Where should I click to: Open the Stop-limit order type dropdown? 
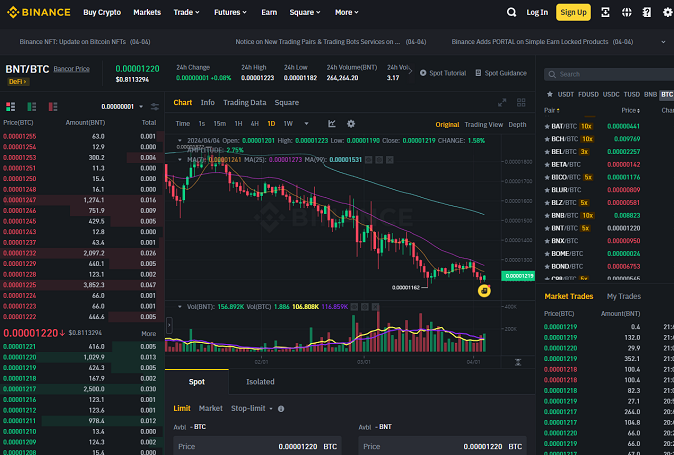pos(252,409)
